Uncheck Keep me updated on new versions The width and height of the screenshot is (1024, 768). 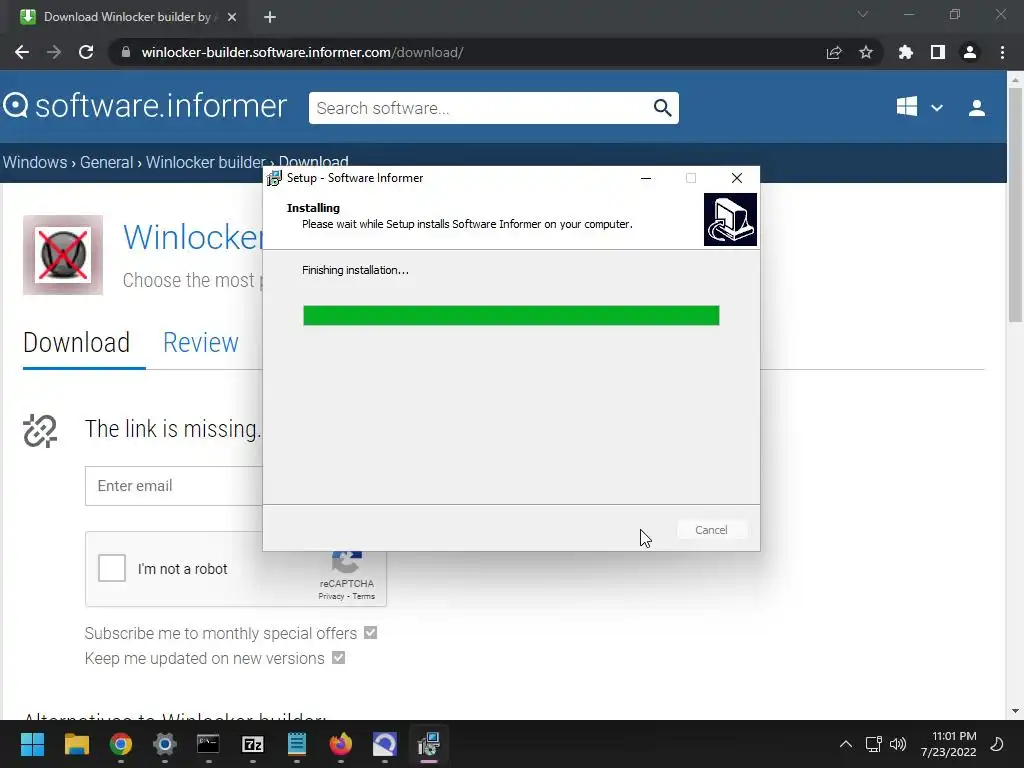point(338,658)
